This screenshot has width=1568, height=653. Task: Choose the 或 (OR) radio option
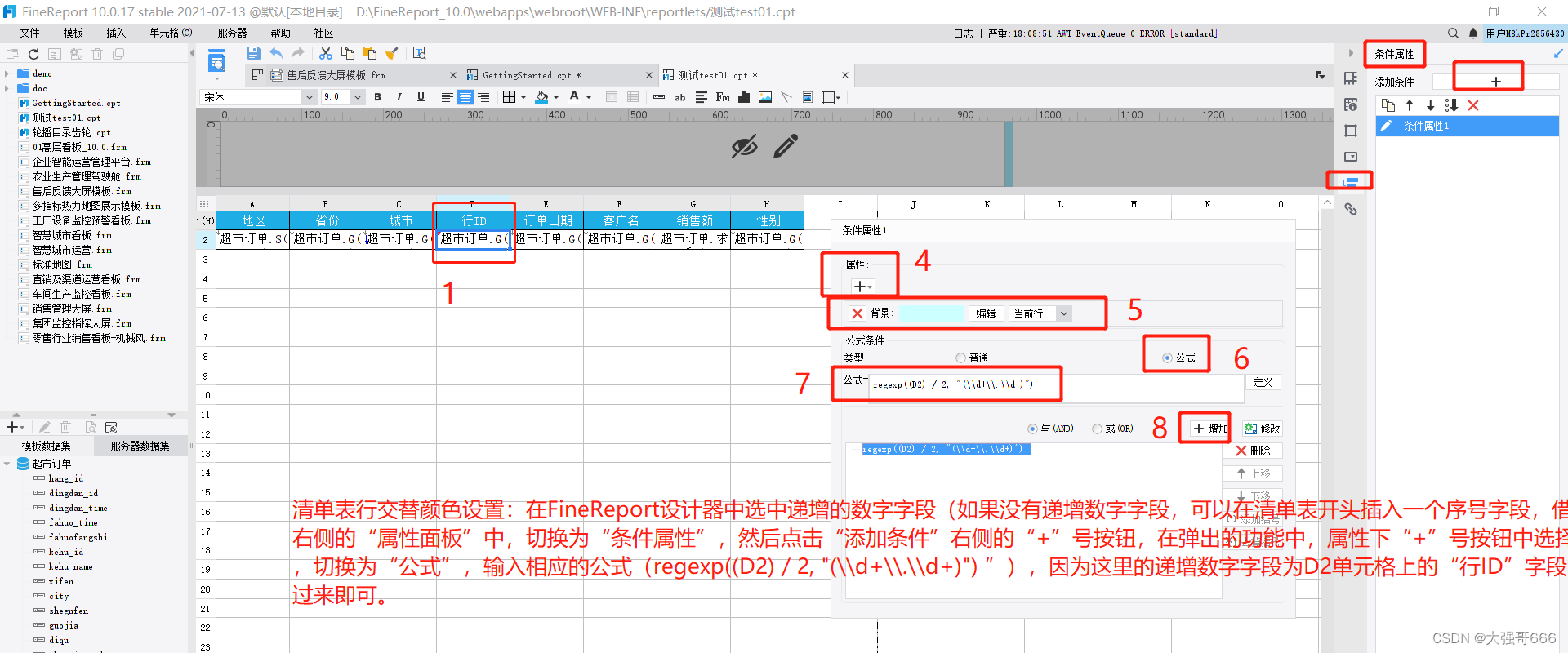[1097, 429]
